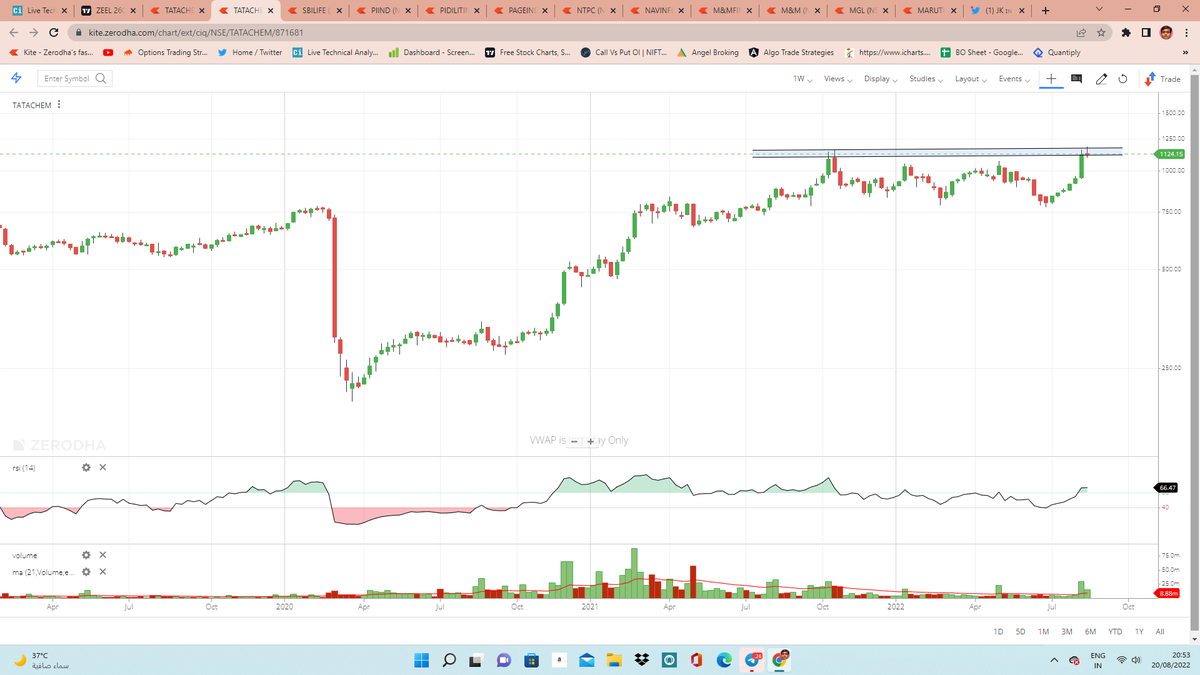The height and width of the screenshot is (675, 1200).
Task: Open the TATACHEM three-dot options menu
Action: click(61, 105)
